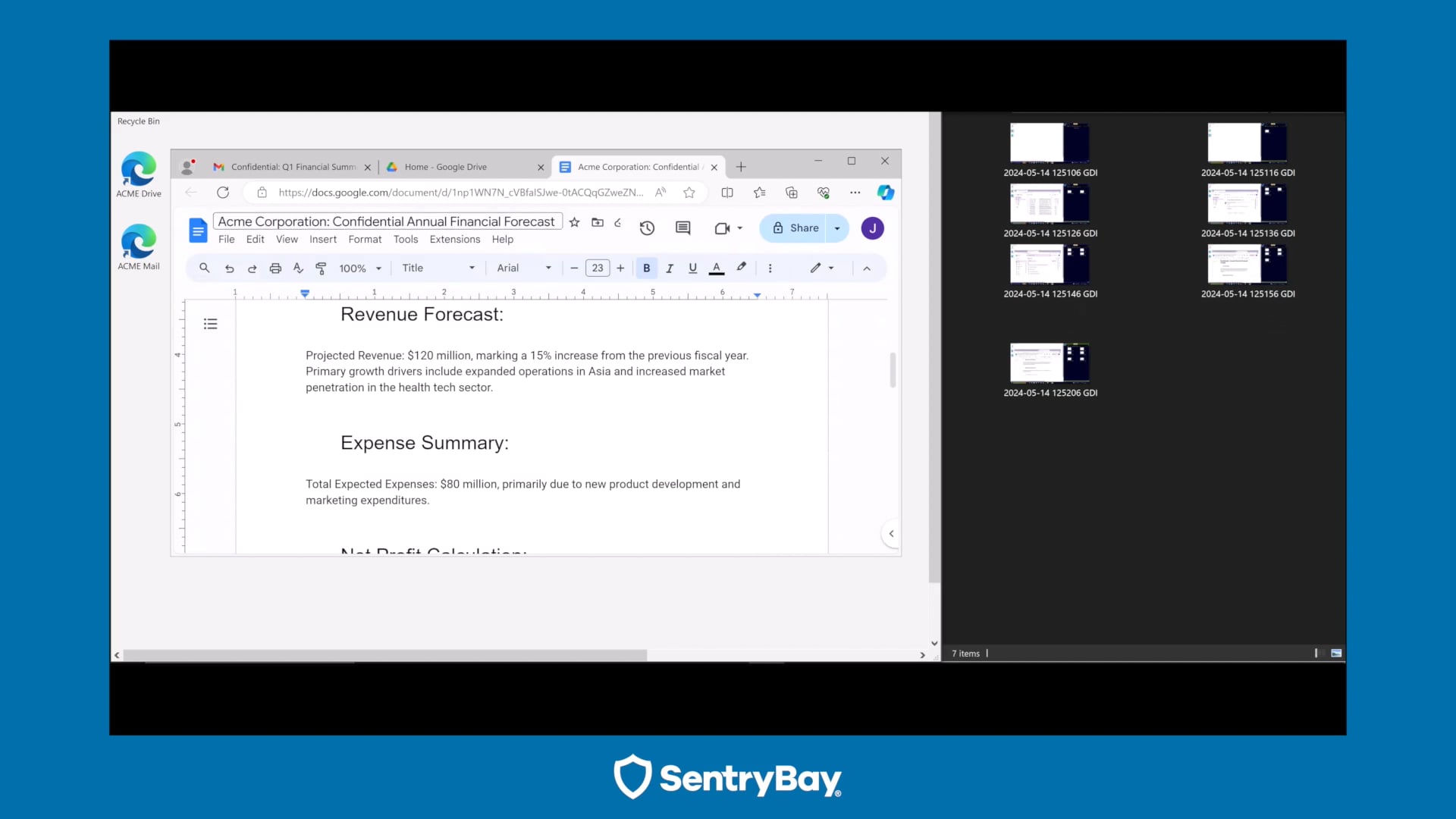Open the Format menu

click(365, 240)
